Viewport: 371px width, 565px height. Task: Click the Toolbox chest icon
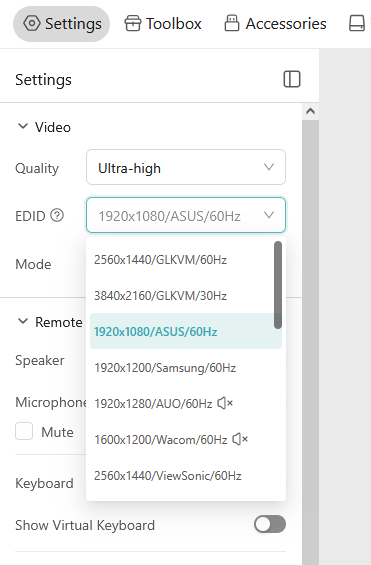tap(133, 24)
